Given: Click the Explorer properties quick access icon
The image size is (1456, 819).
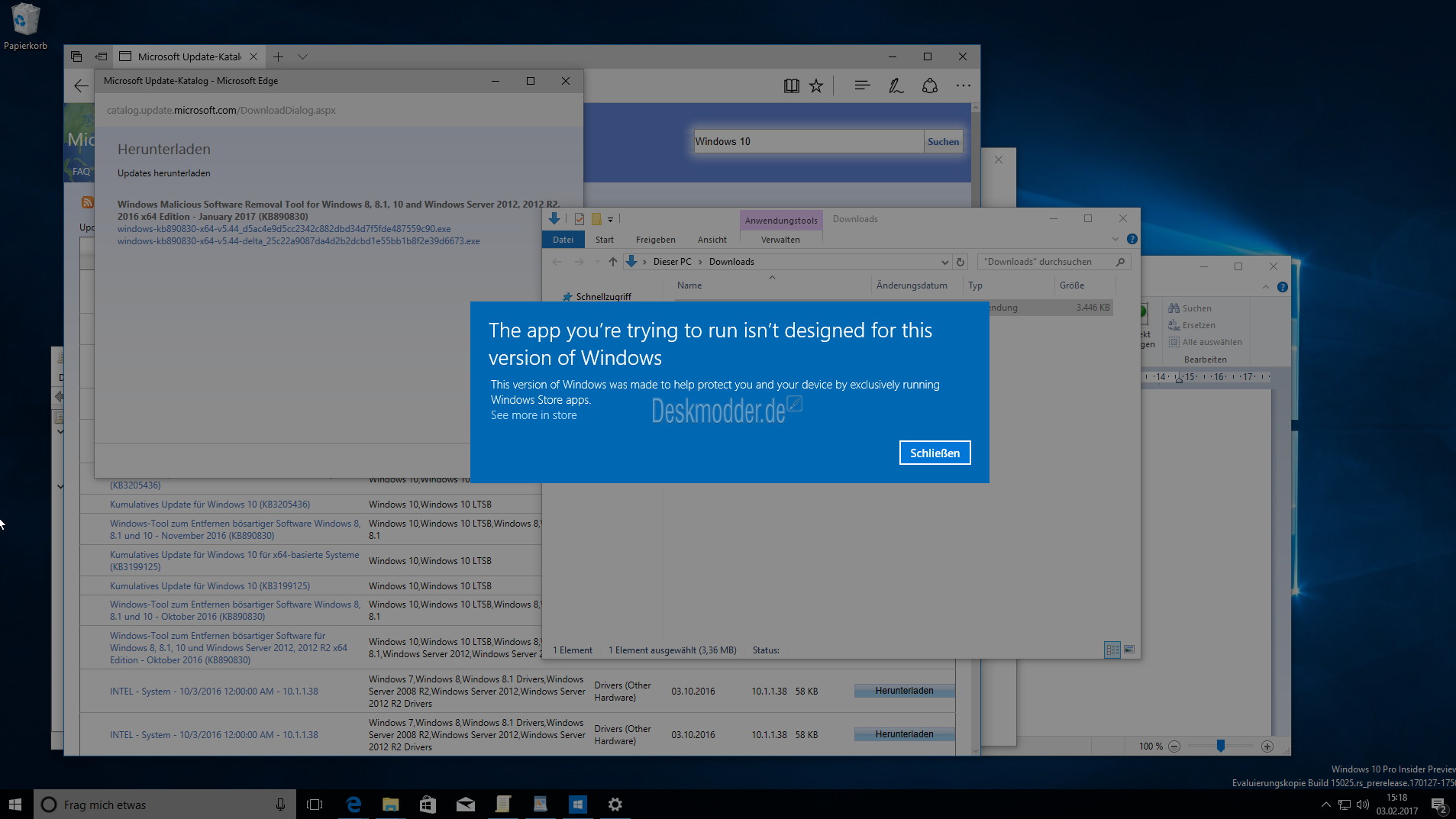Looking at the screenshot, I should coord(579,219).
